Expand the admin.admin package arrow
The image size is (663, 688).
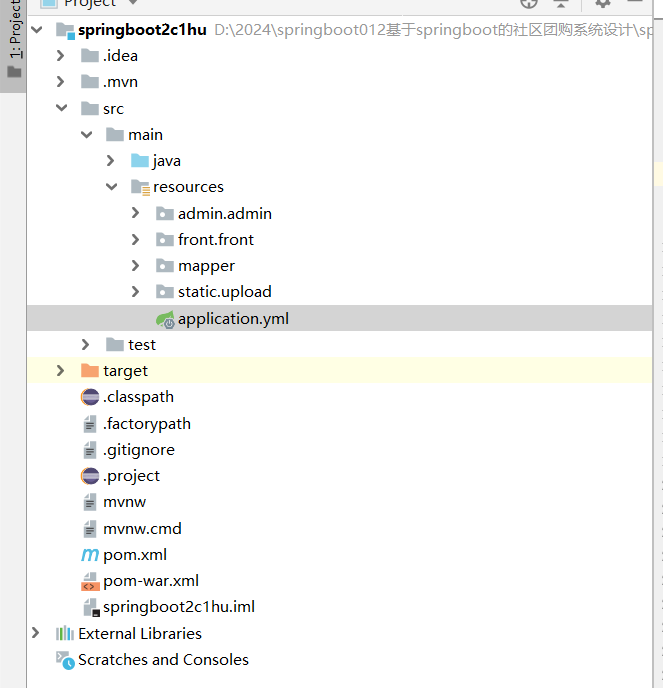136,213
